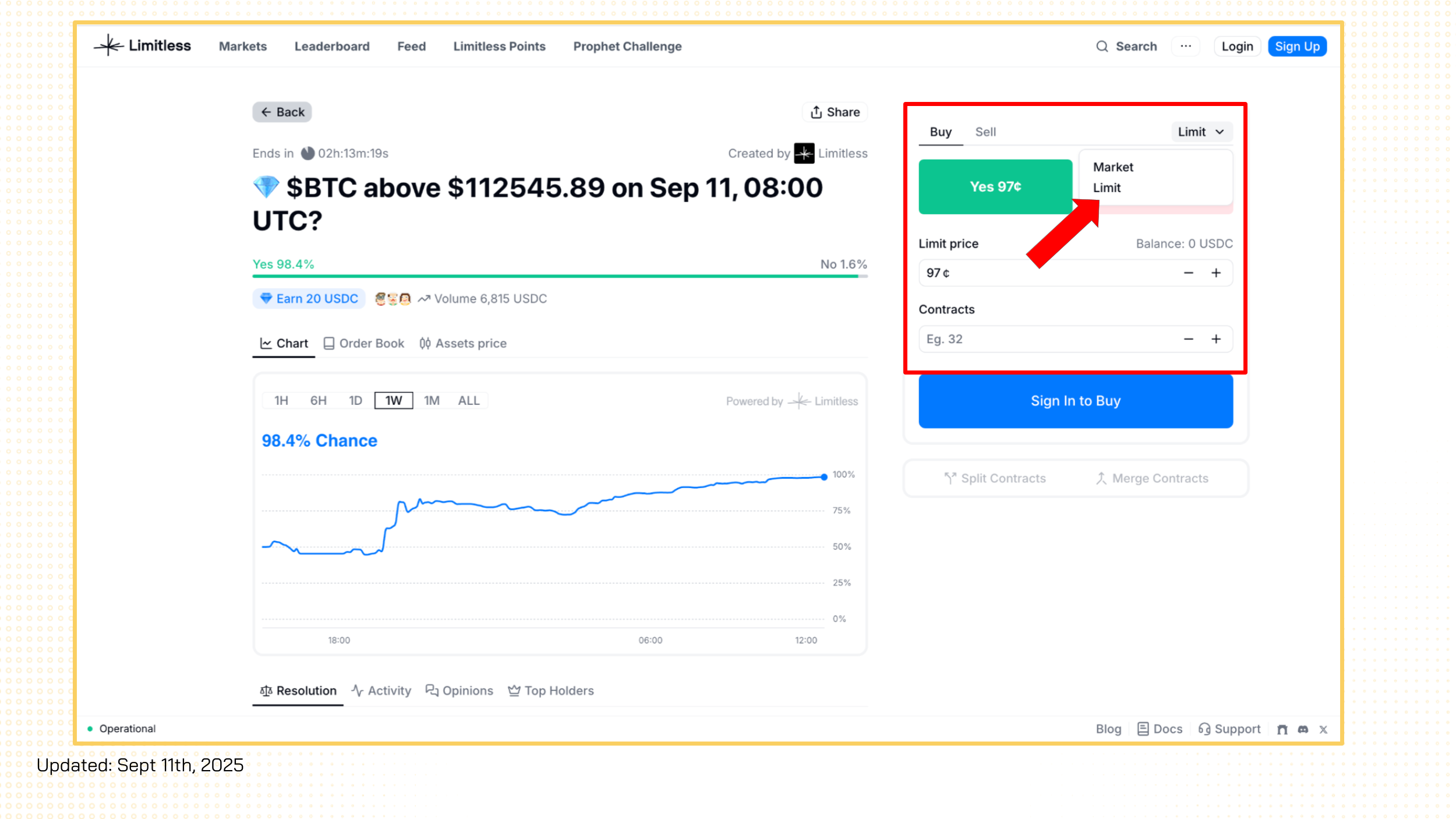This screenshot has width=1456, height=819.
Task: Switch to the Buy tab
Action: coord(941,132)
